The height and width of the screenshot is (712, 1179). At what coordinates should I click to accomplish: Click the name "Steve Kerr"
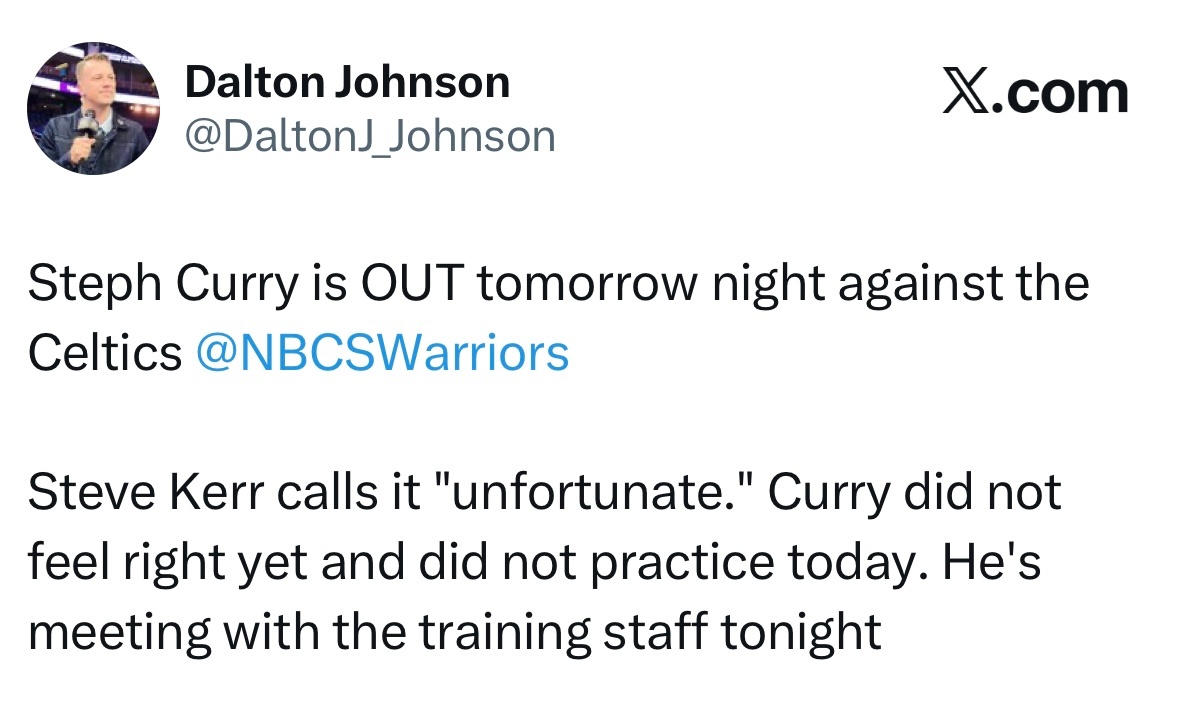[x=133, y=493]
